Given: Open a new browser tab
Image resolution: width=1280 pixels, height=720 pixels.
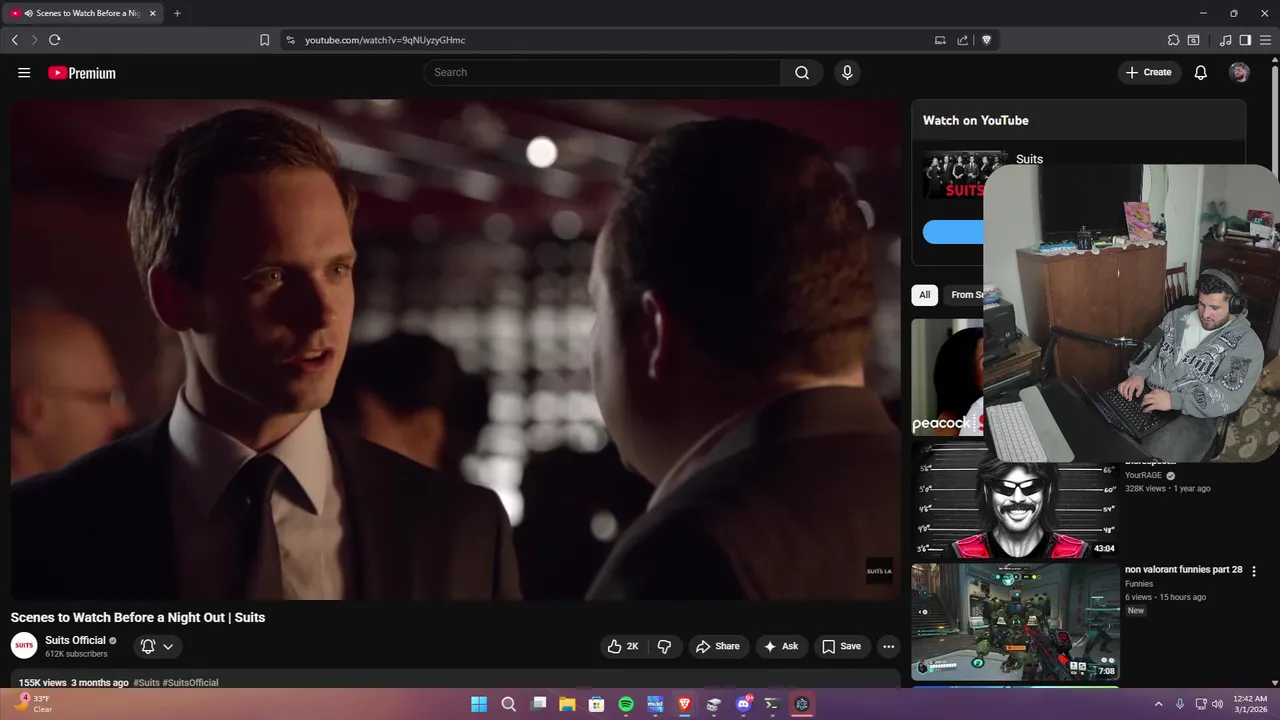Looking at the screenshot, I should 177,13.
